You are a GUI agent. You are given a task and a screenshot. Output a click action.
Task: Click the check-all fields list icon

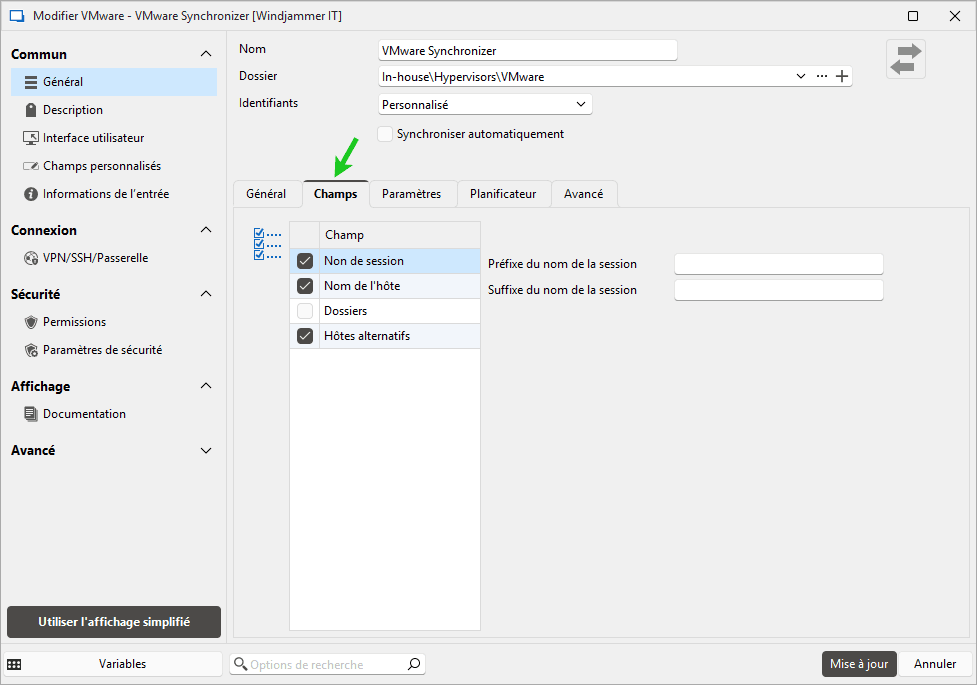tap(267, 244)
